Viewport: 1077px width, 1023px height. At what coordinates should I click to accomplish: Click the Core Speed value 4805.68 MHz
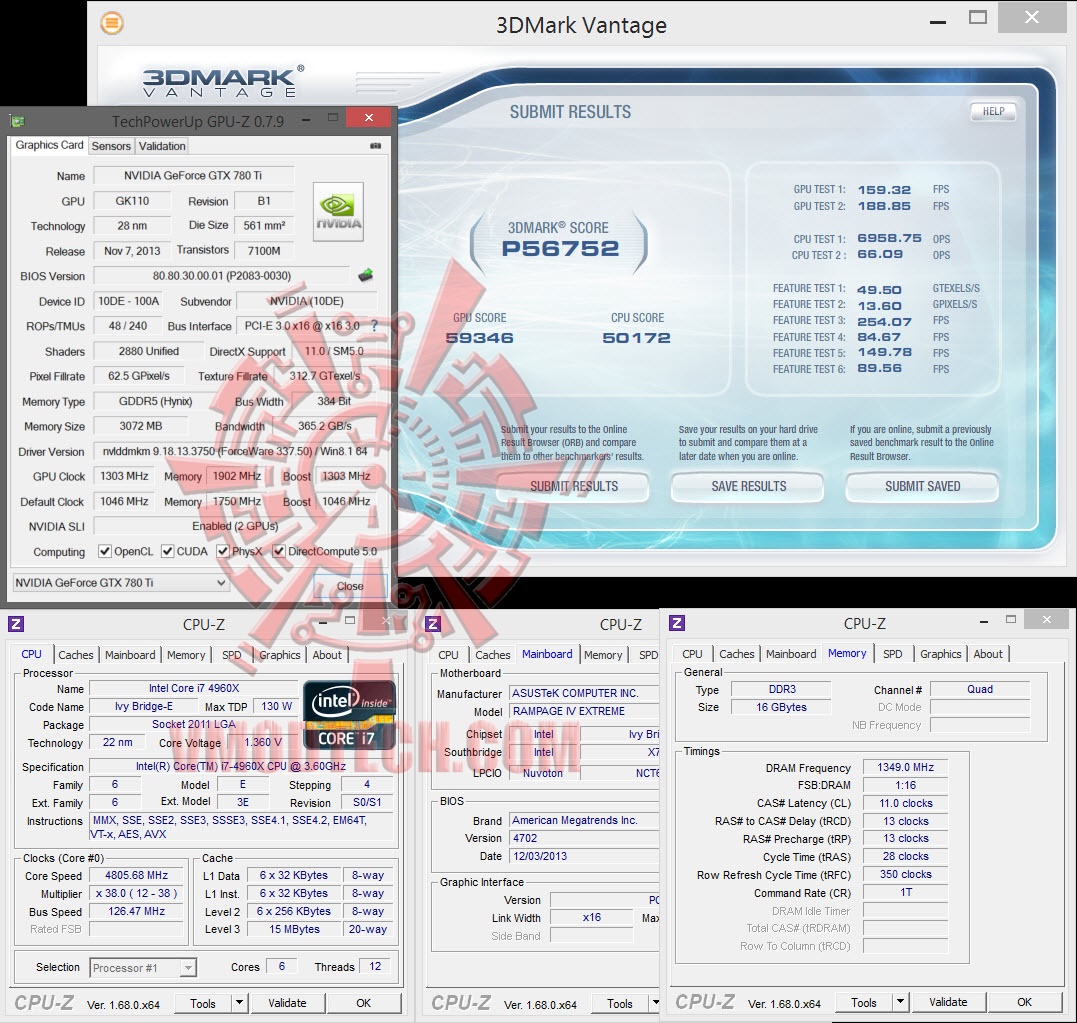136,875
